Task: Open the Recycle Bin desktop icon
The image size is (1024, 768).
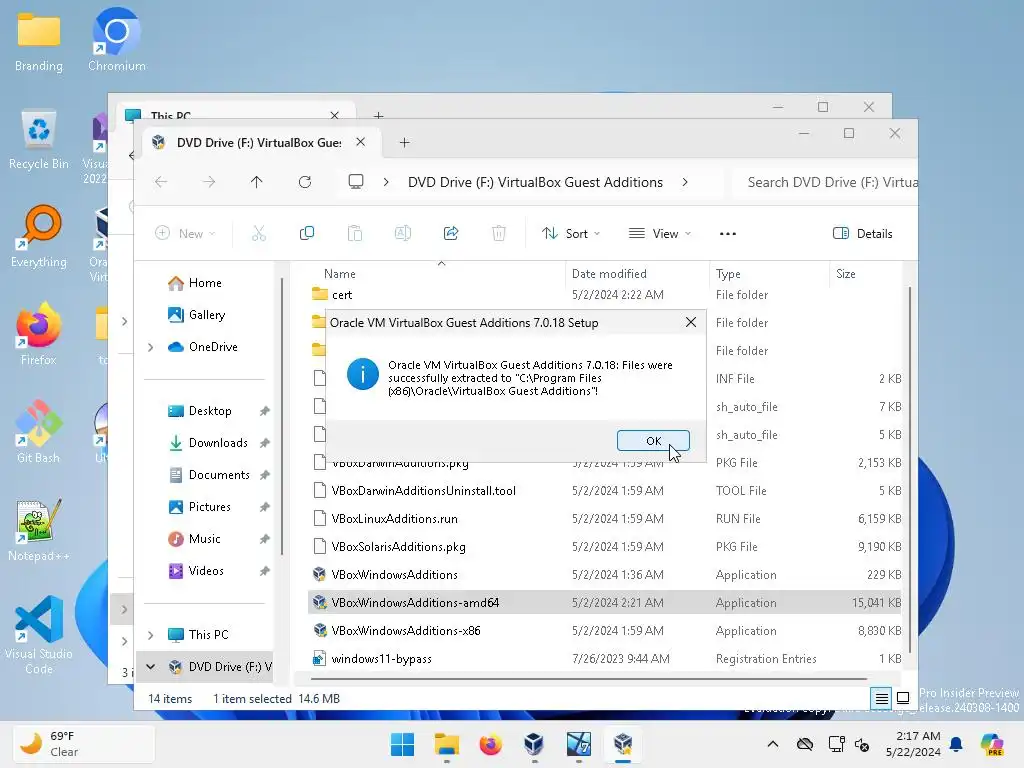Action: click(x=39, y=139)
